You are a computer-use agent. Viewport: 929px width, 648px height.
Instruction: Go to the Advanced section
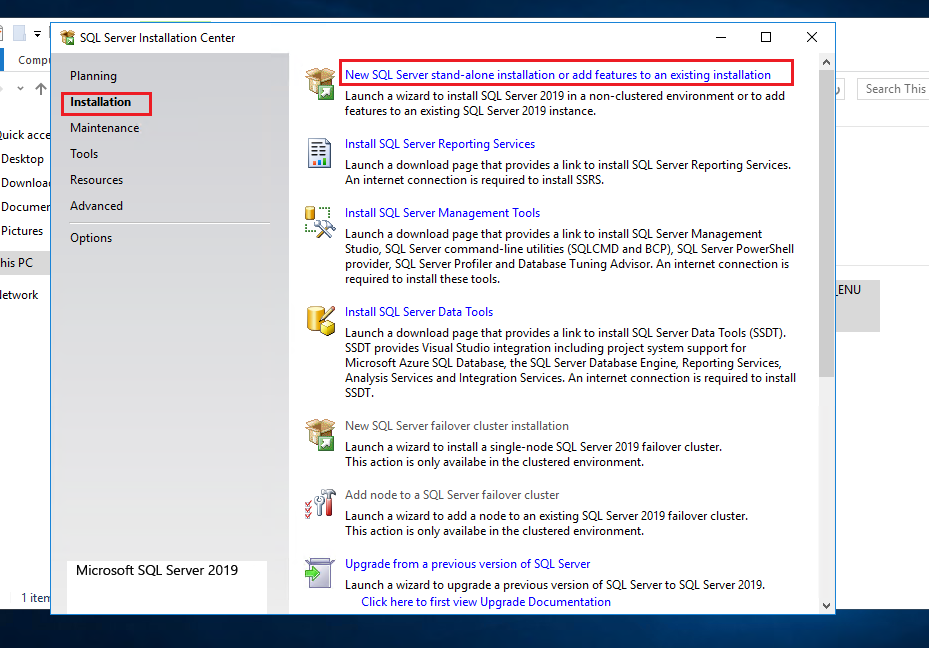96,206
